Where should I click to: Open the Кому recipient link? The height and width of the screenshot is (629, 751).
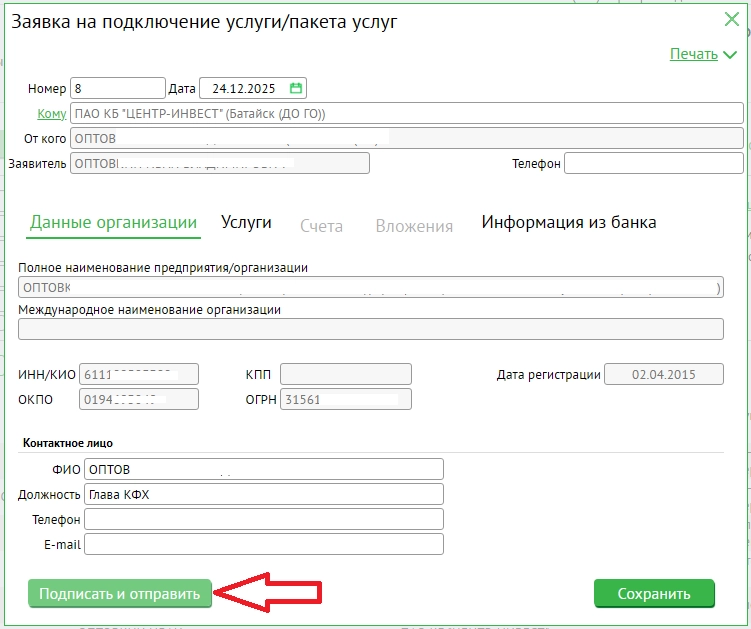52,113
